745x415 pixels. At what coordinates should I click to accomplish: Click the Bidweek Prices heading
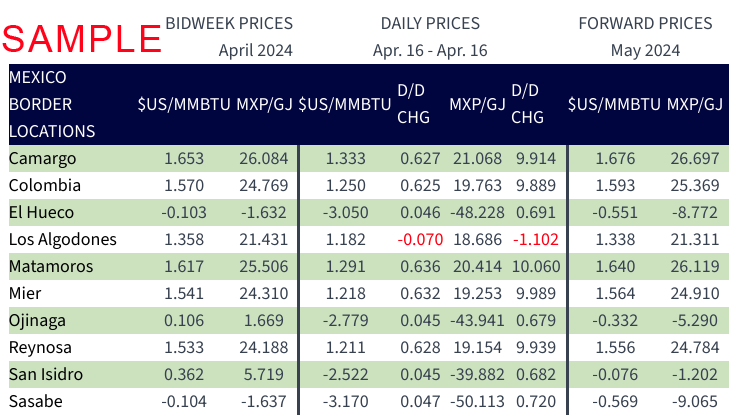[229, 23]
